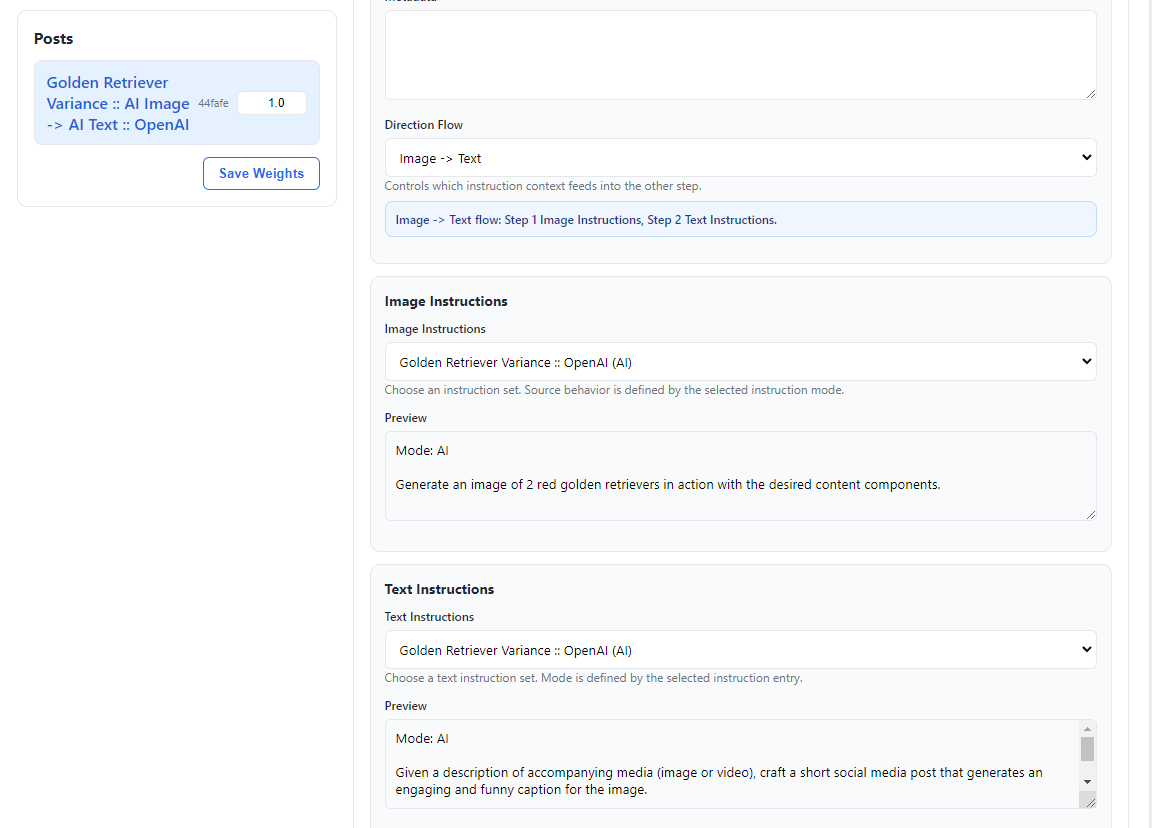Focus the post weight field showing 1.0
1152x828 pixels.
pos(272,103)
